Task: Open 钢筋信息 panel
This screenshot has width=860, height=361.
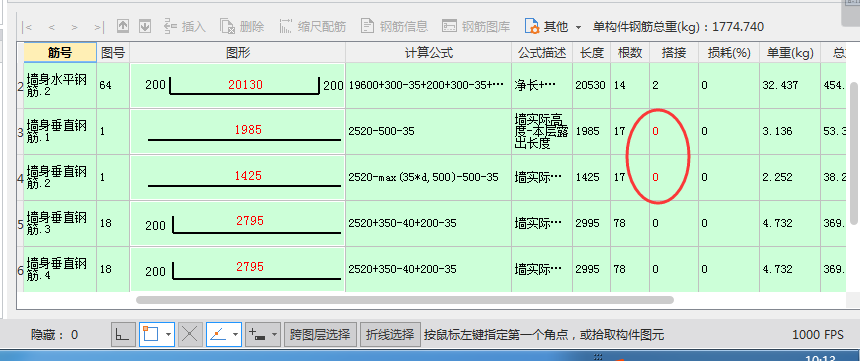Action: [x=394, y=26]
